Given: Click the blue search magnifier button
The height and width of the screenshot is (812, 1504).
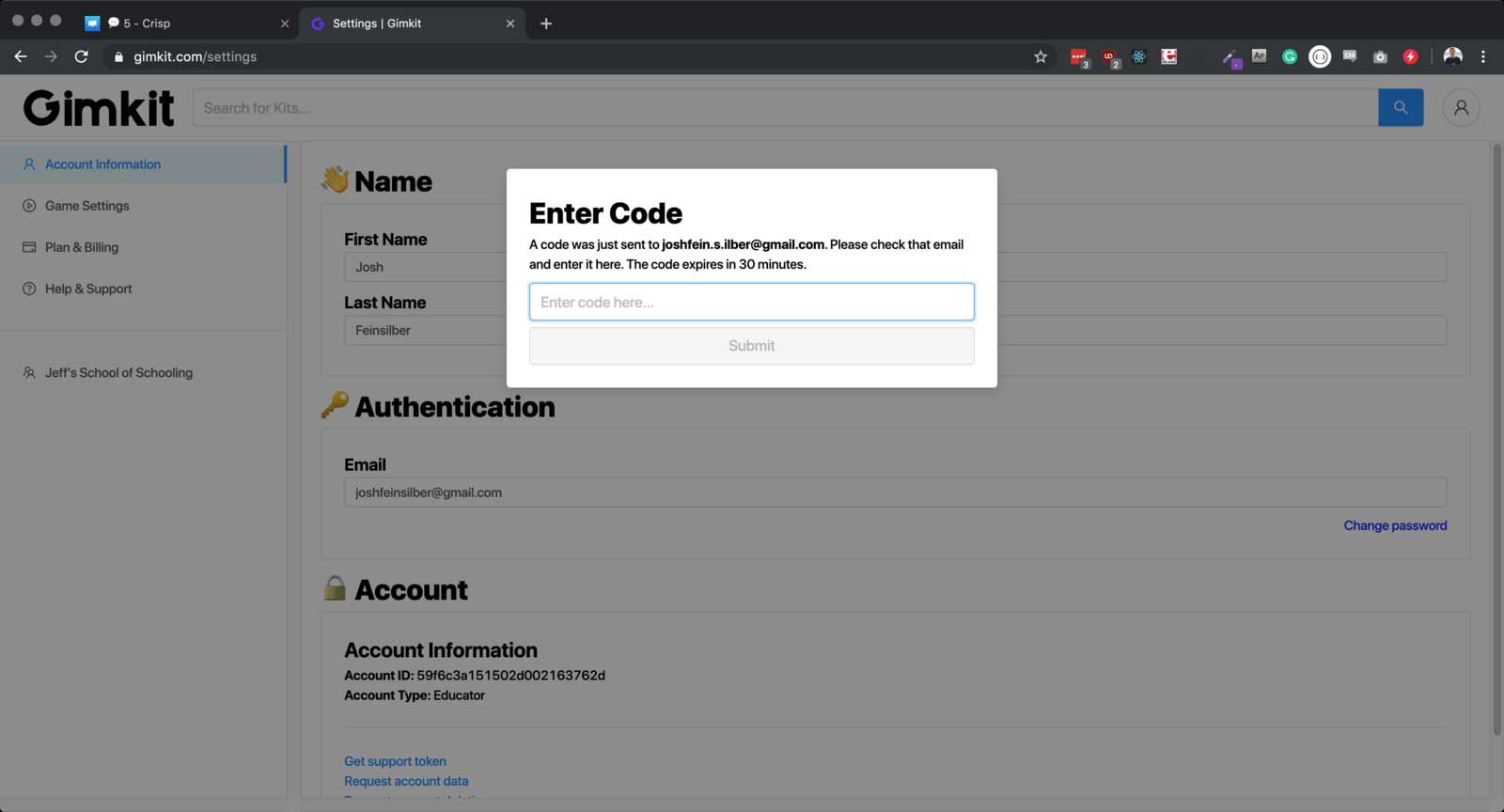Looking at the screenshot, I should point(1400,108).
